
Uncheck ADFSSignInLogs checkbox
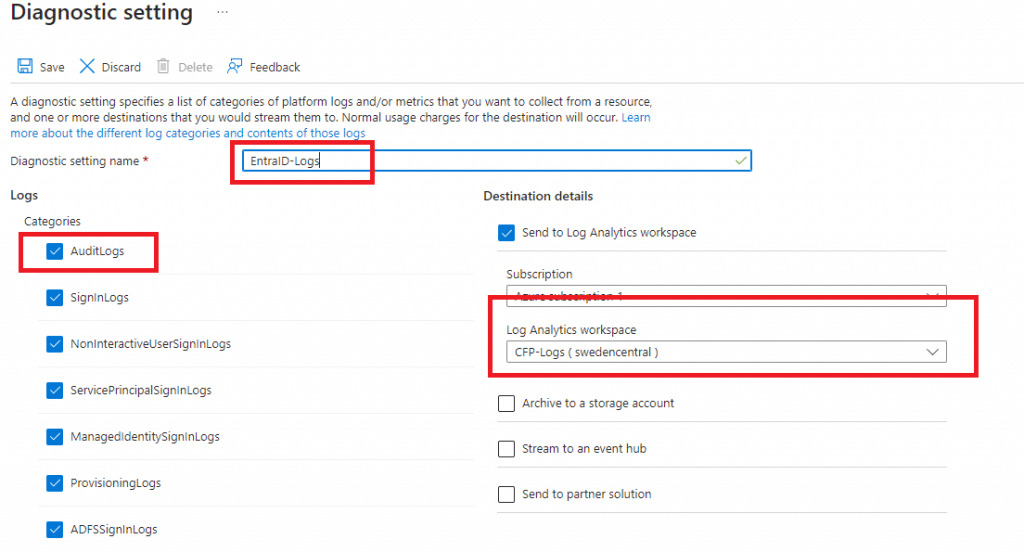(55, 529)
